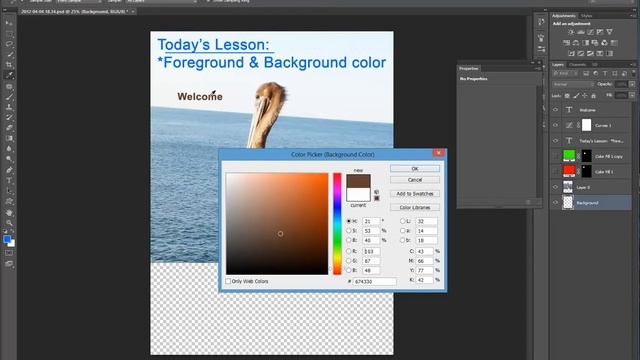Select the S saturation radio button
Image resolution: width=640 pixels, height=360 pixels.
(x=349, y=231)
